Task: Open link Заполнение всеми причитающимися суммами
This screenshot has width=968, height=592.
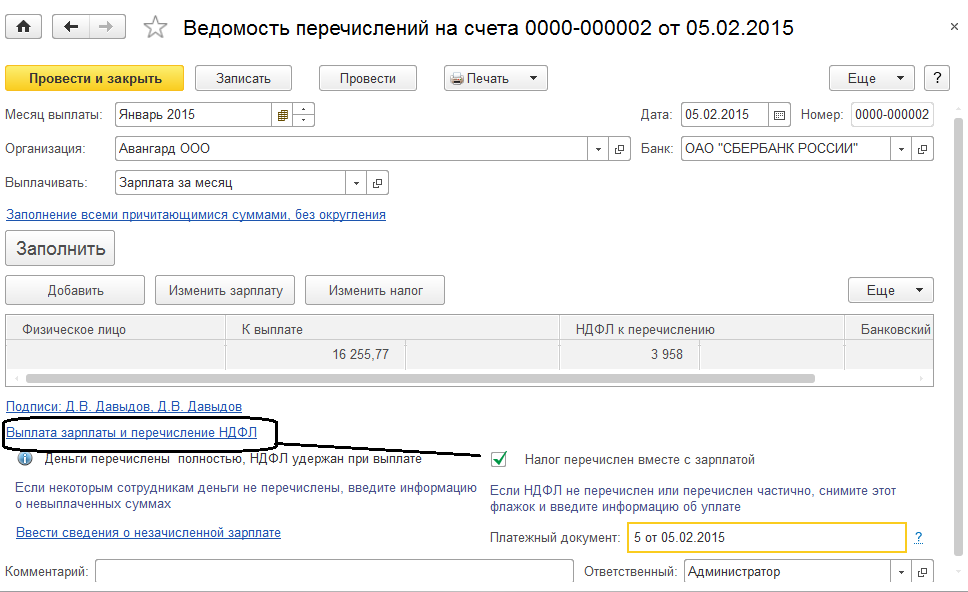Action: 196,215
